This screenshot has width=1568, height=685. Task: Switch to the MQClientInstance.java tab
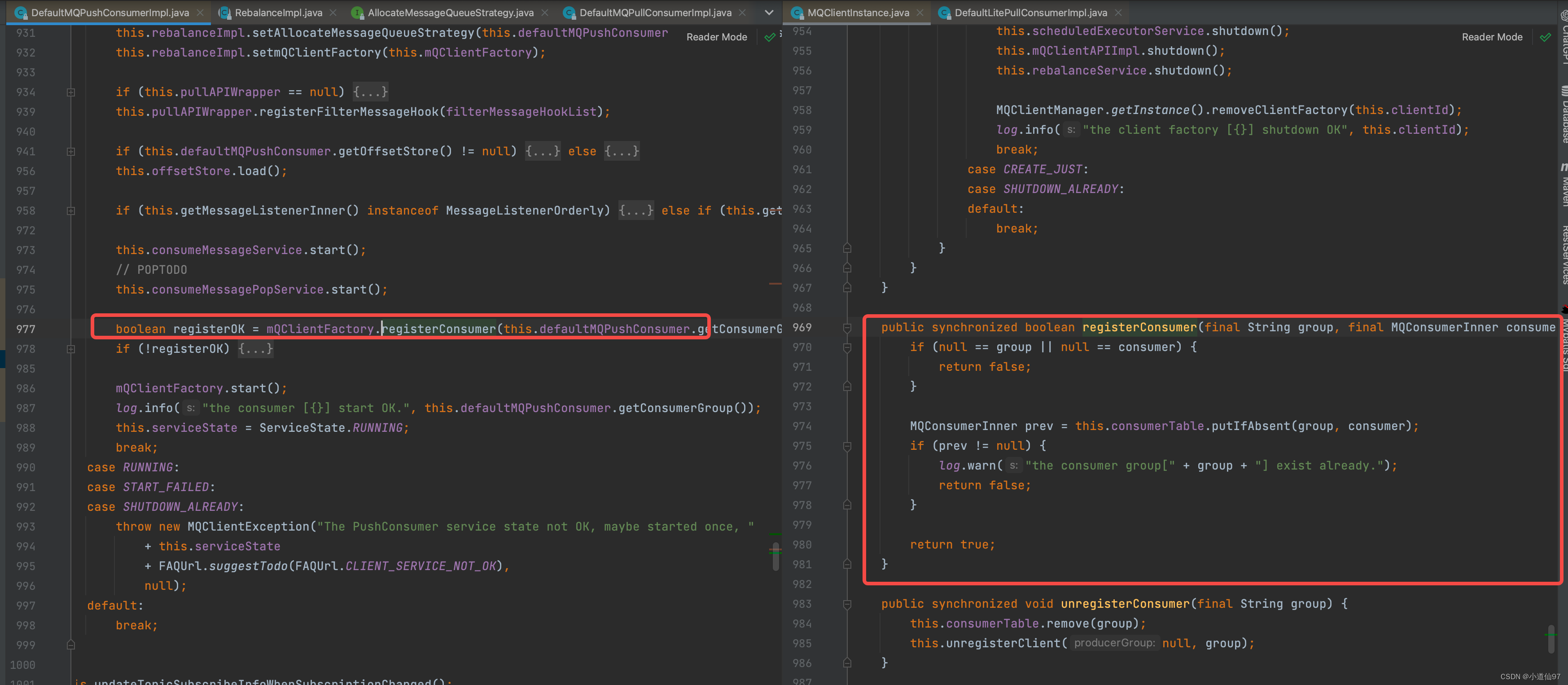(858, 12)
